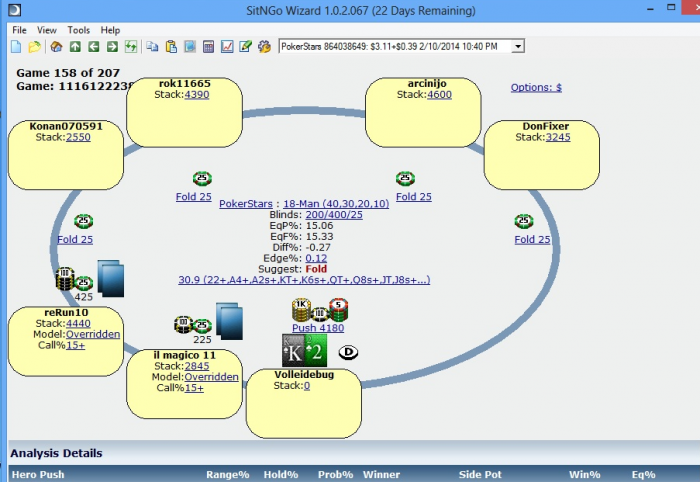Click the Side Pot column header
Image resolution: width=700 pixels, height=482 pixels.
pyautogui.click(x=480, y=474)
